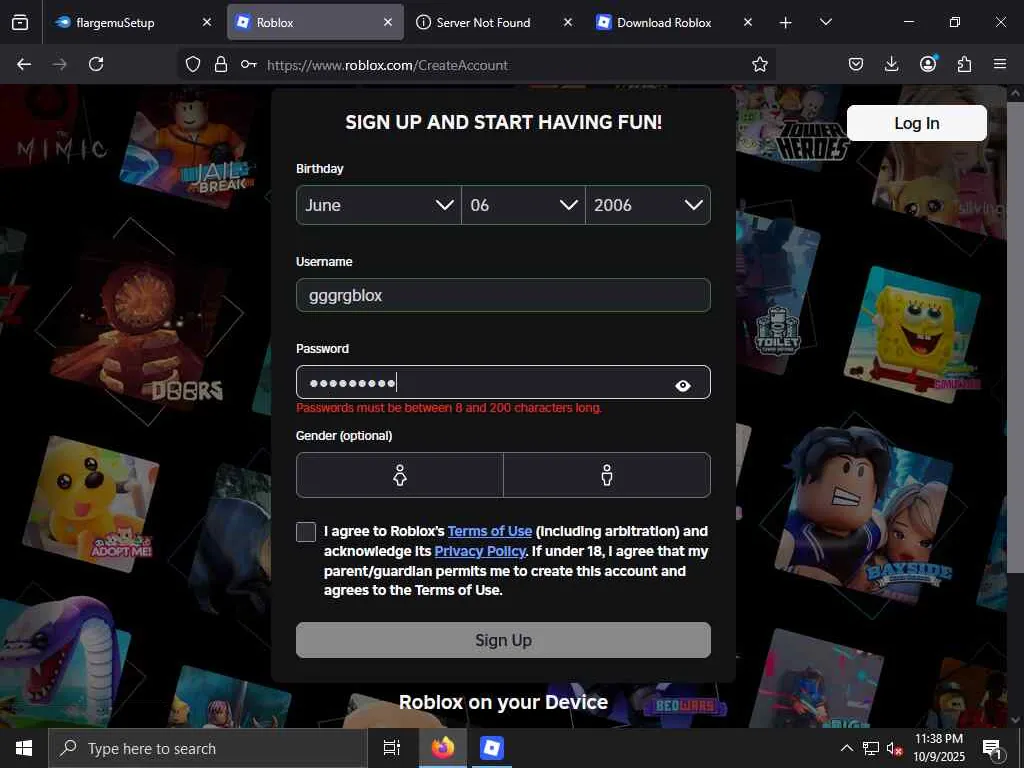View site security padlock info
The image size is (1024, 768).
221,65
